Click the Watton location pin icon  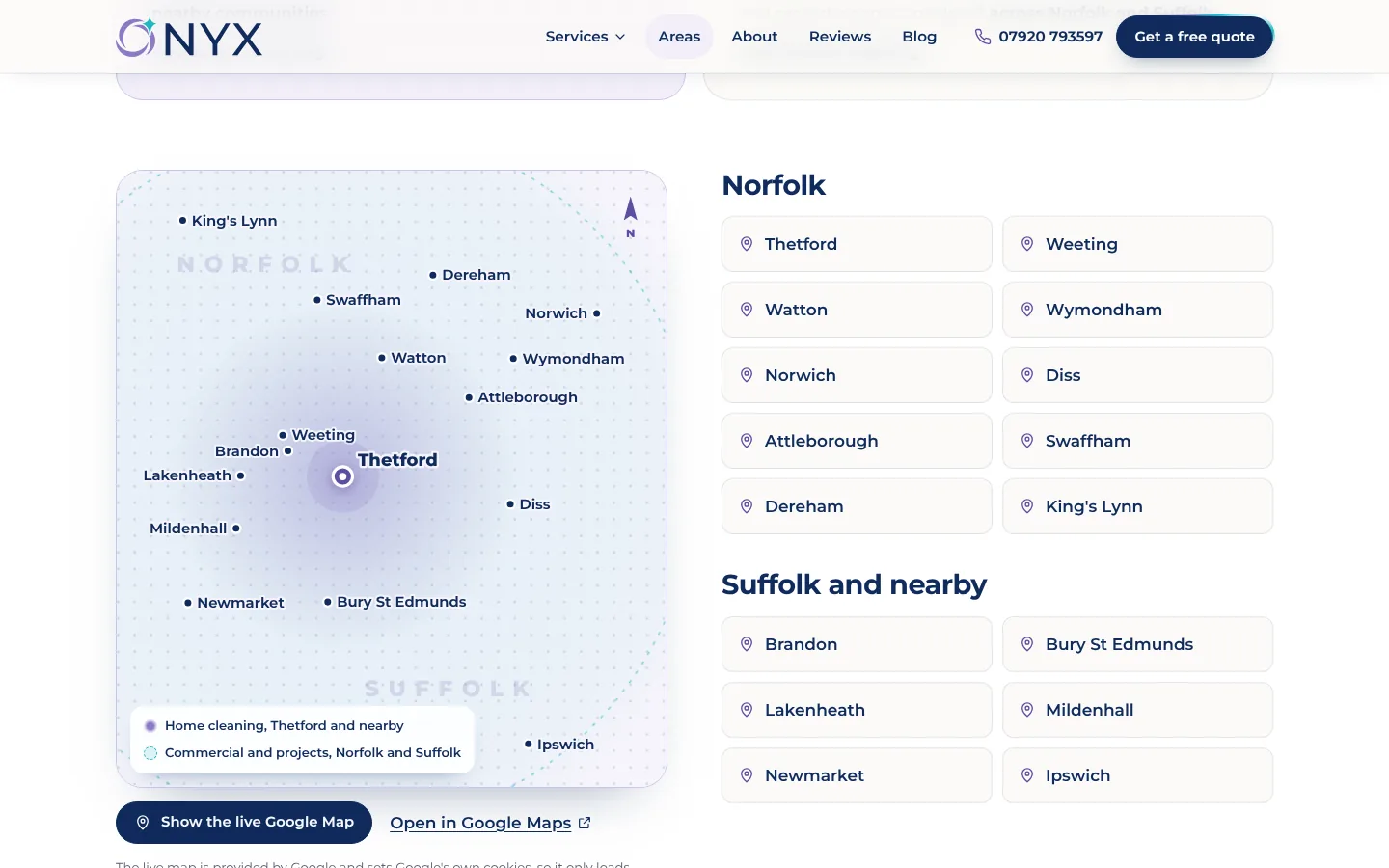pos(747,310)
